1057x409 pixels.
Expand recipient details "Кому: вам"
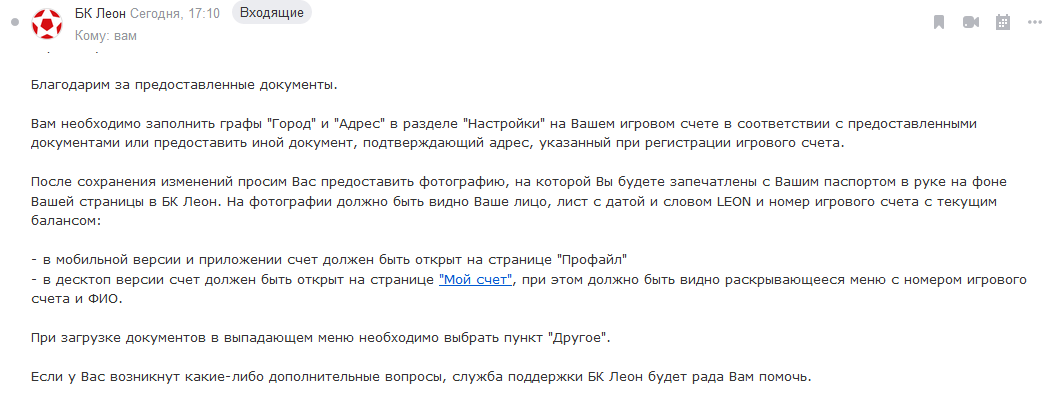(x=106, y=35)
